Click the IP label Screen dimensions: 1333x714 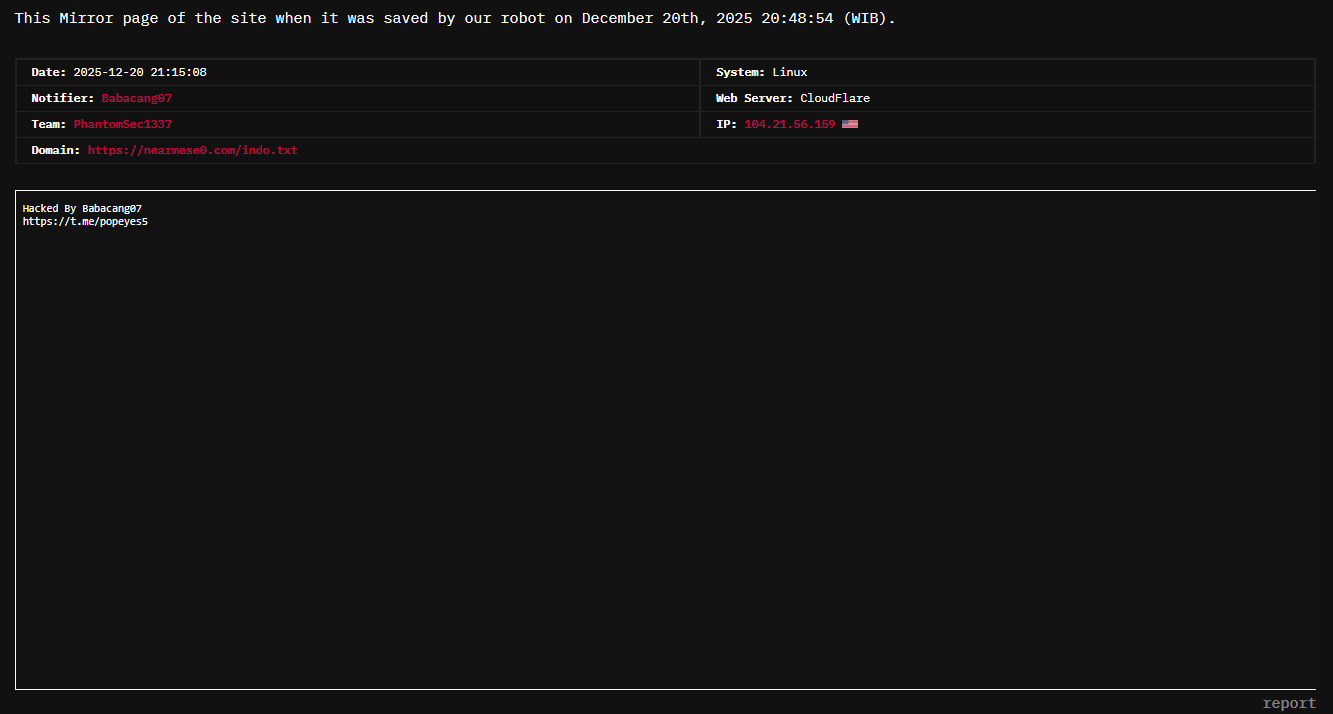coord(726,124)
